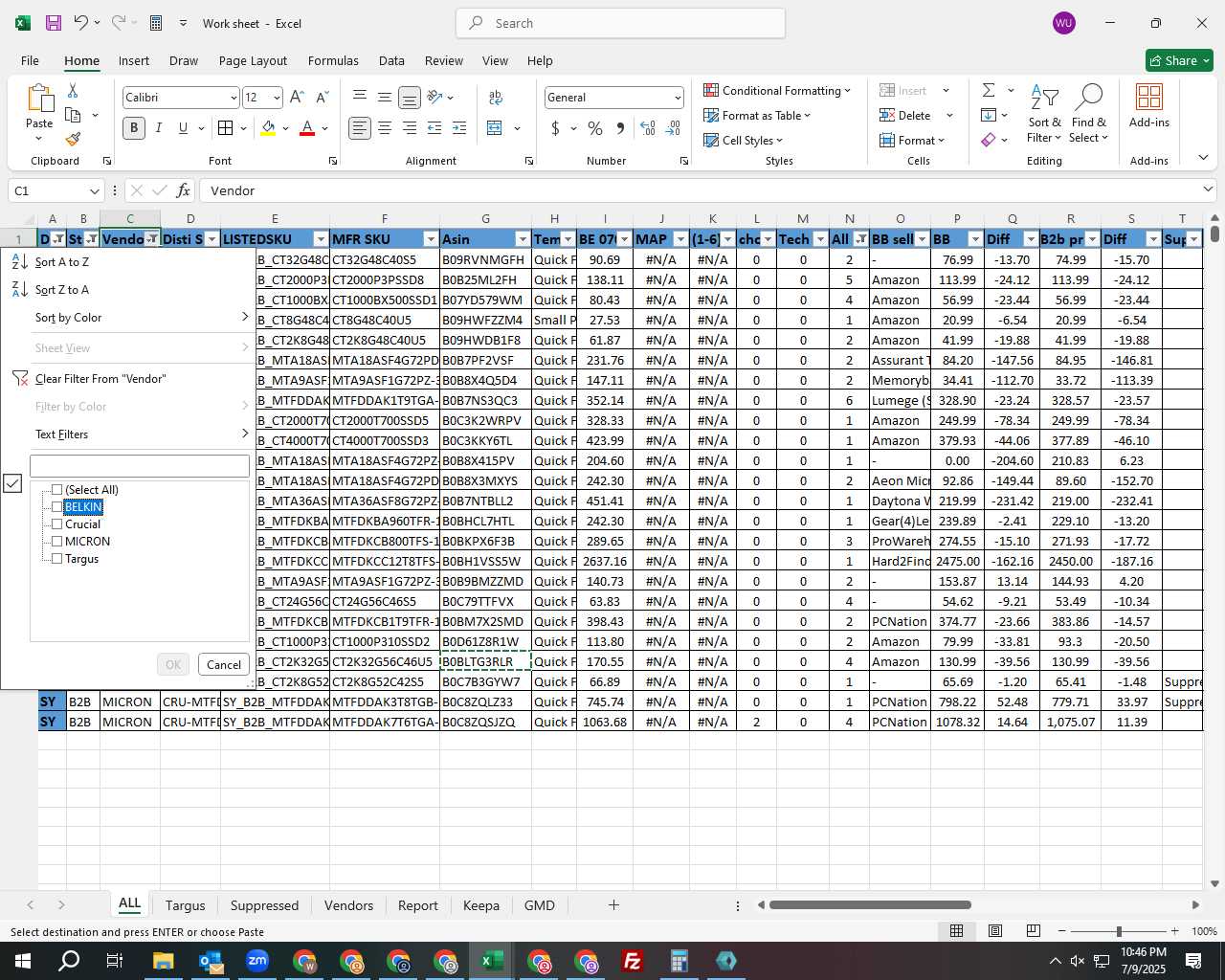The height and width of the screenshot is (980, 1225).
Task: Click Format as Table
Action: pos(757,115)
